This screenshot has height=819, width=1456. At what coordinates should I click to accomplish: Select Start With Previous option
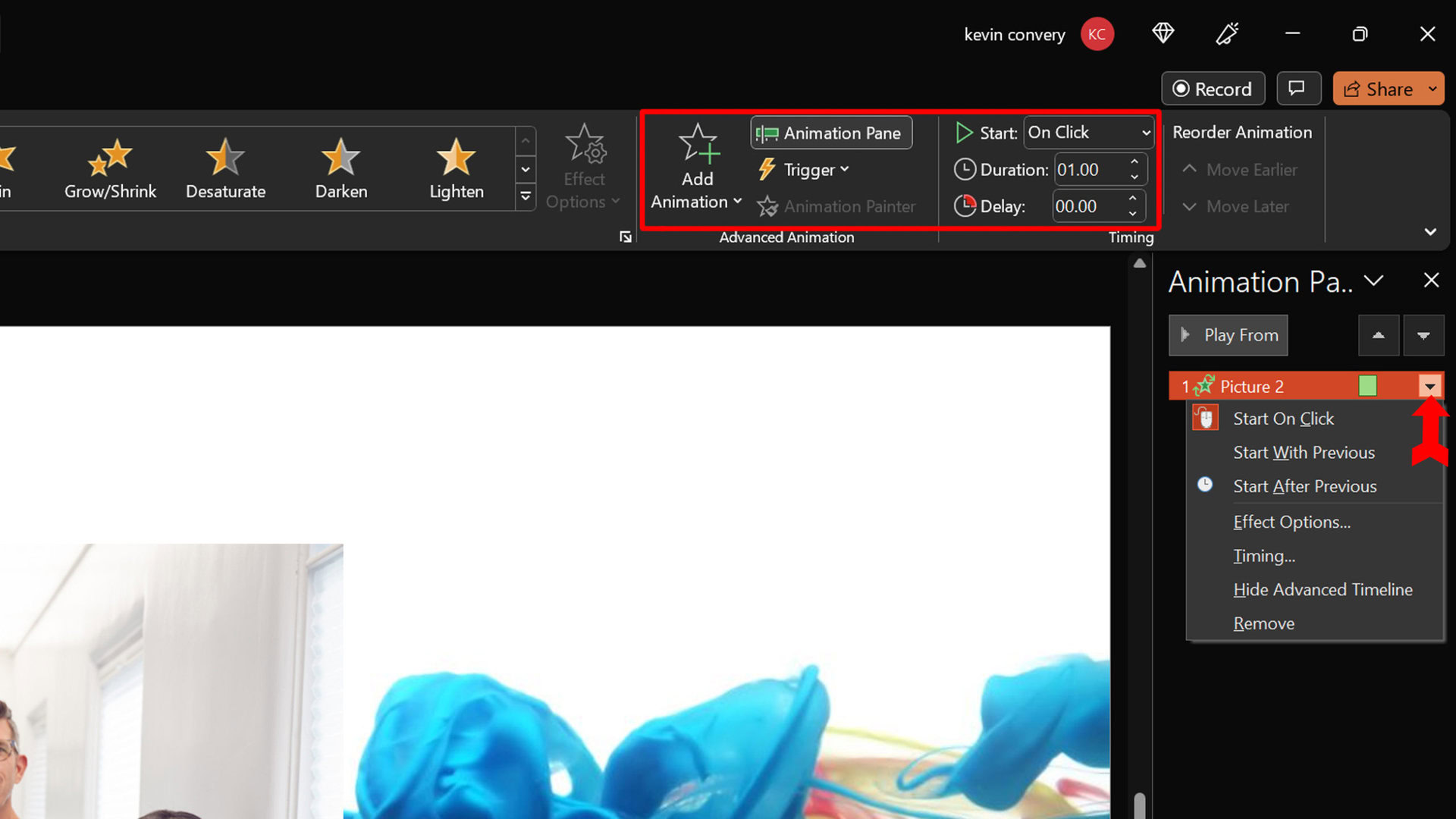pyautogui.click(x=1303, y=452)
